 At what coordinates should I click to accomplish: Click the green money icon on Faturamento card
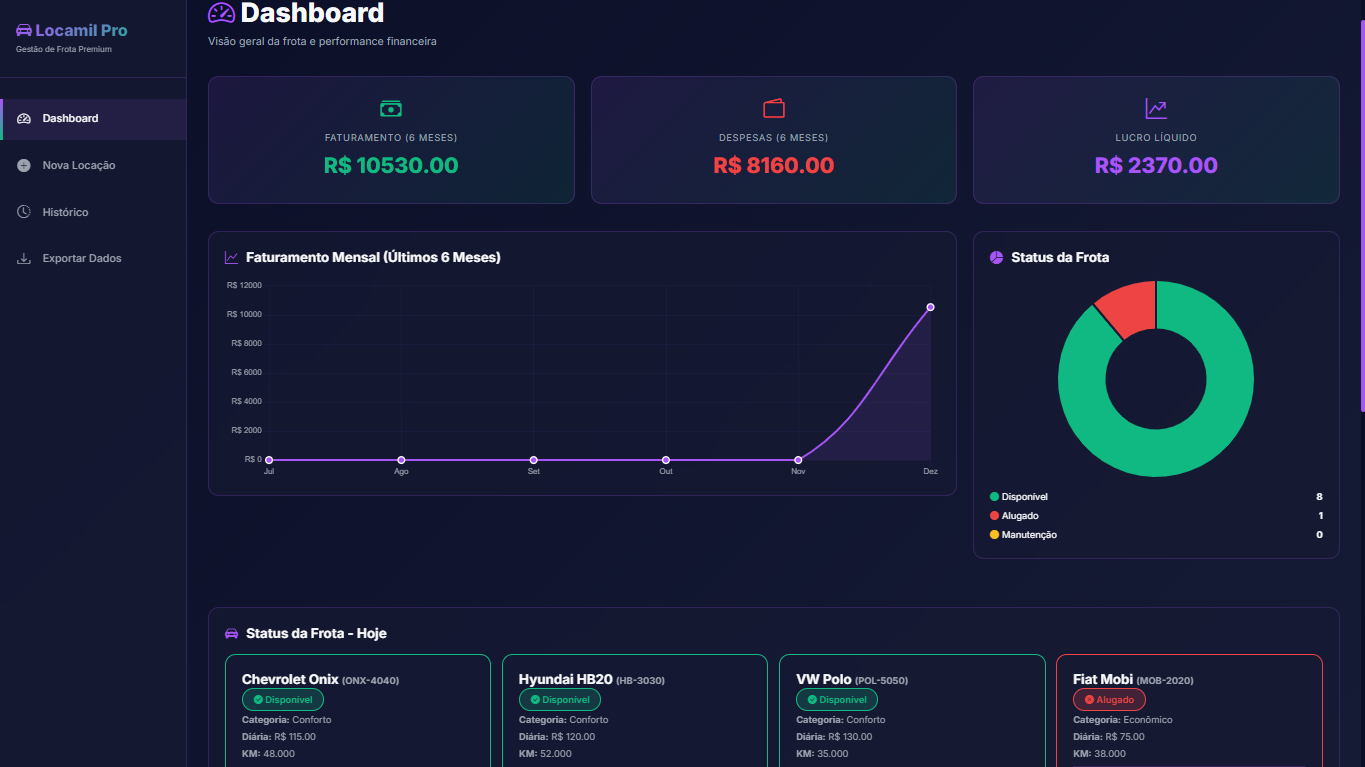391,108
